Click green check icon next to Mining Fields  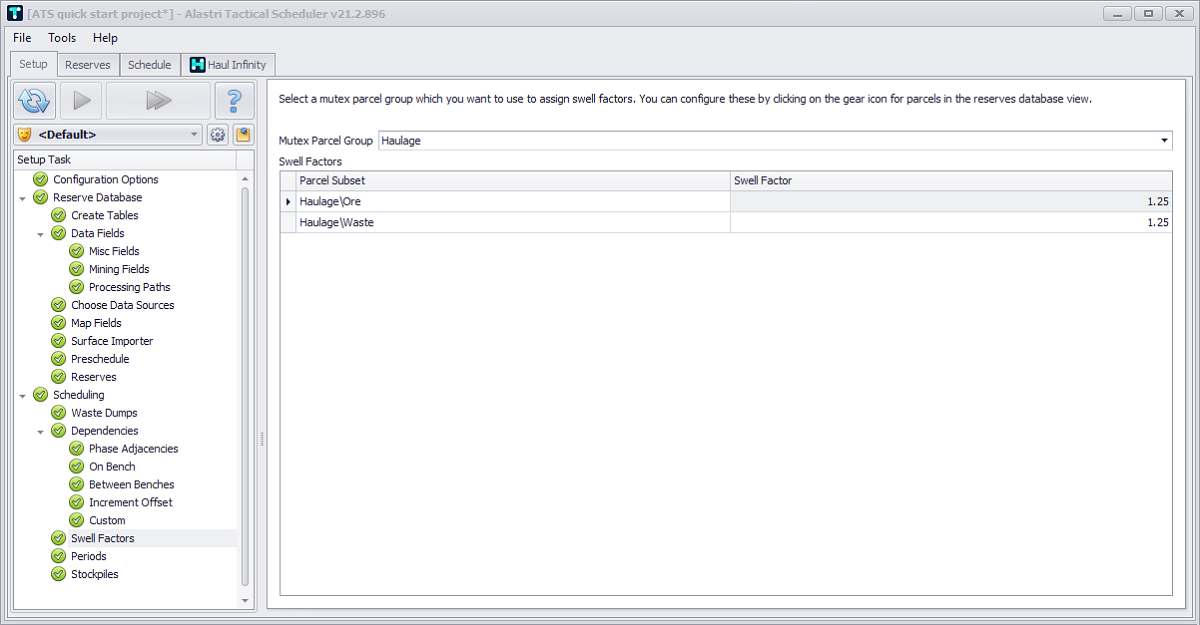pos(77,270)
